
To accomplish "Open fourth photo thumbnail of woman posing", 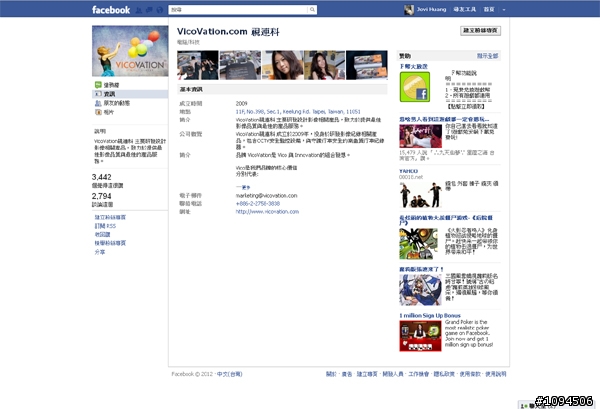I will coord(324,65).
